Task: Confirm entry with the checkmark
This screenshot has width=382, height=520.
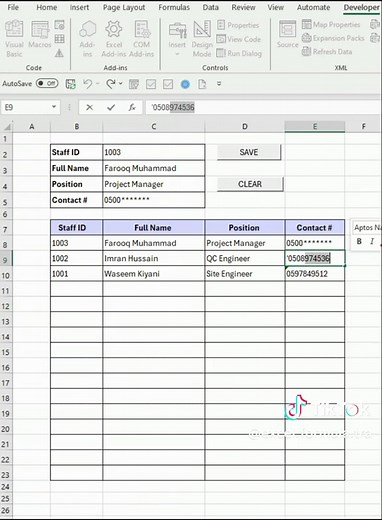Action: click(111, 107)
